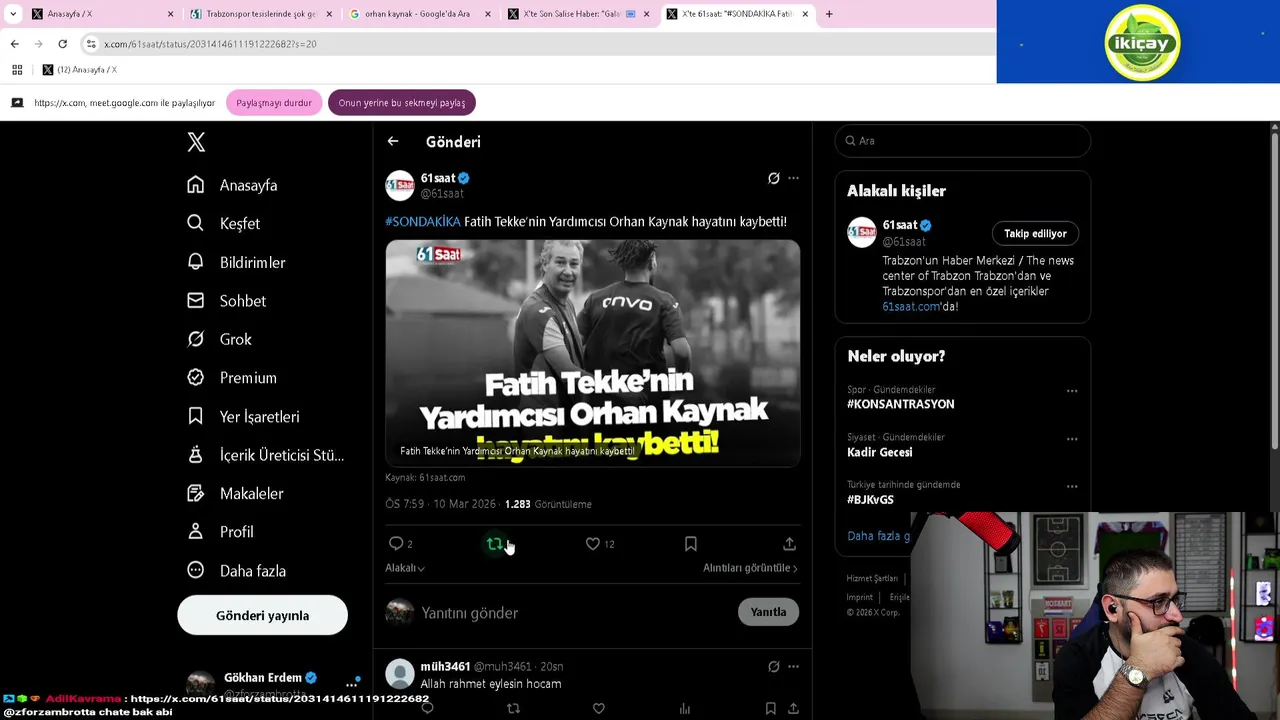1280x720 pixels.
Task: Switch to Trabzonspor tesislerinde tab
Action: (260, 14)
